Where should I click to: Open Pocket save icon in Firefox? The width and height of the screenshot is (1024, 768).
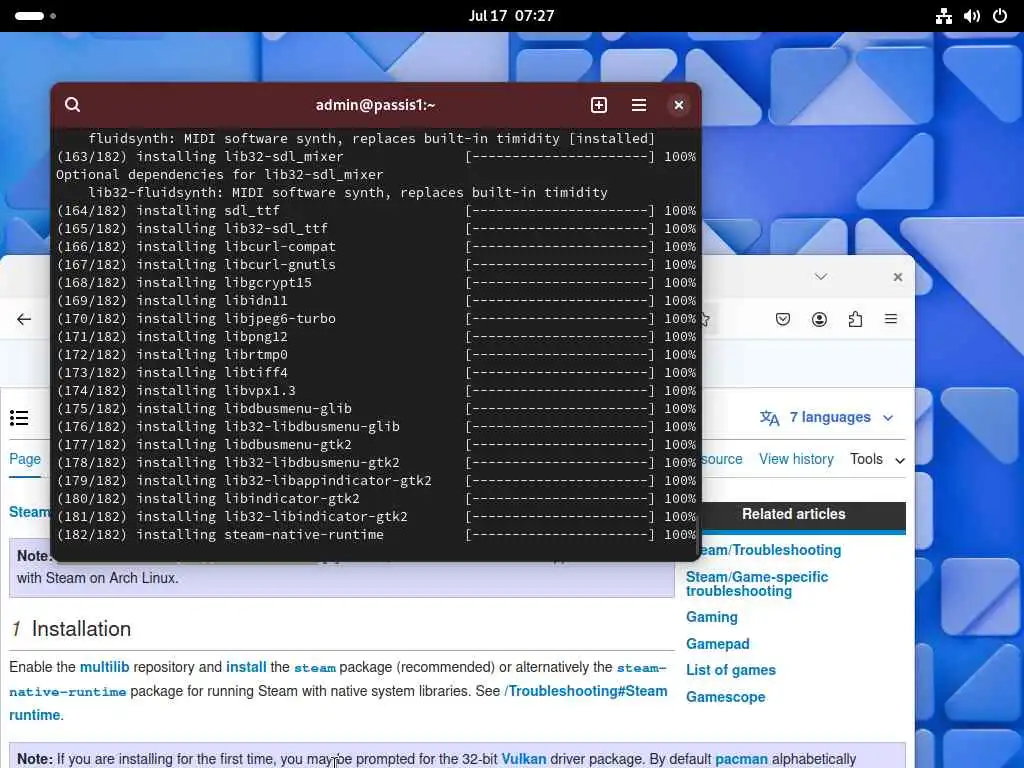coord(783,319)
